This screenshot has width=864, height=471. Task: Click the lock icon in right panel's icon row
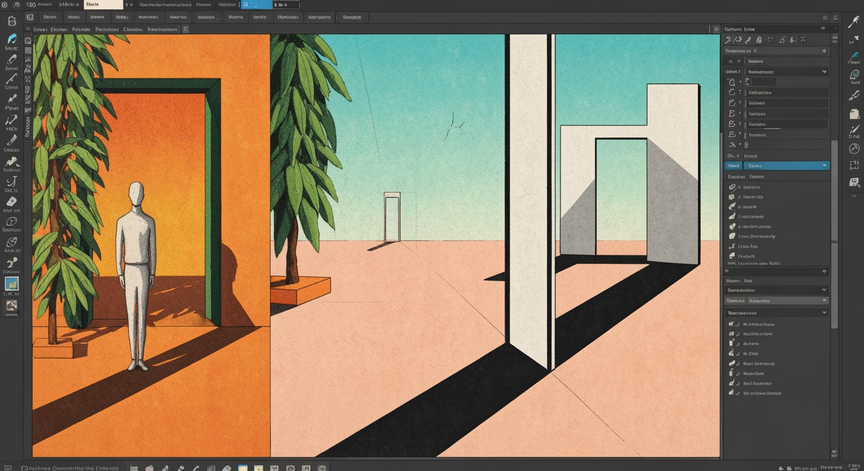coord(759,40)
